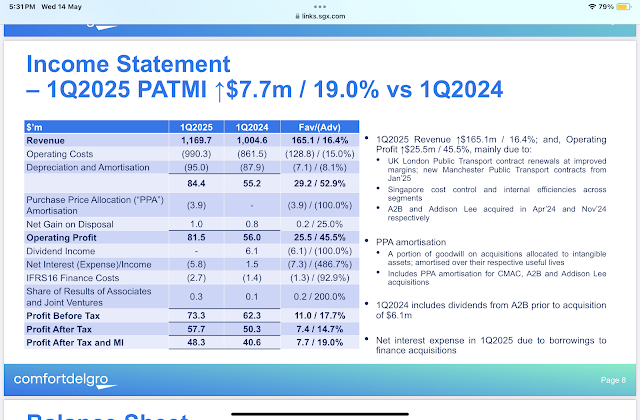
Task: Tap the Operating Costs label
Action: pyautogui.click(x=60, y=154)
